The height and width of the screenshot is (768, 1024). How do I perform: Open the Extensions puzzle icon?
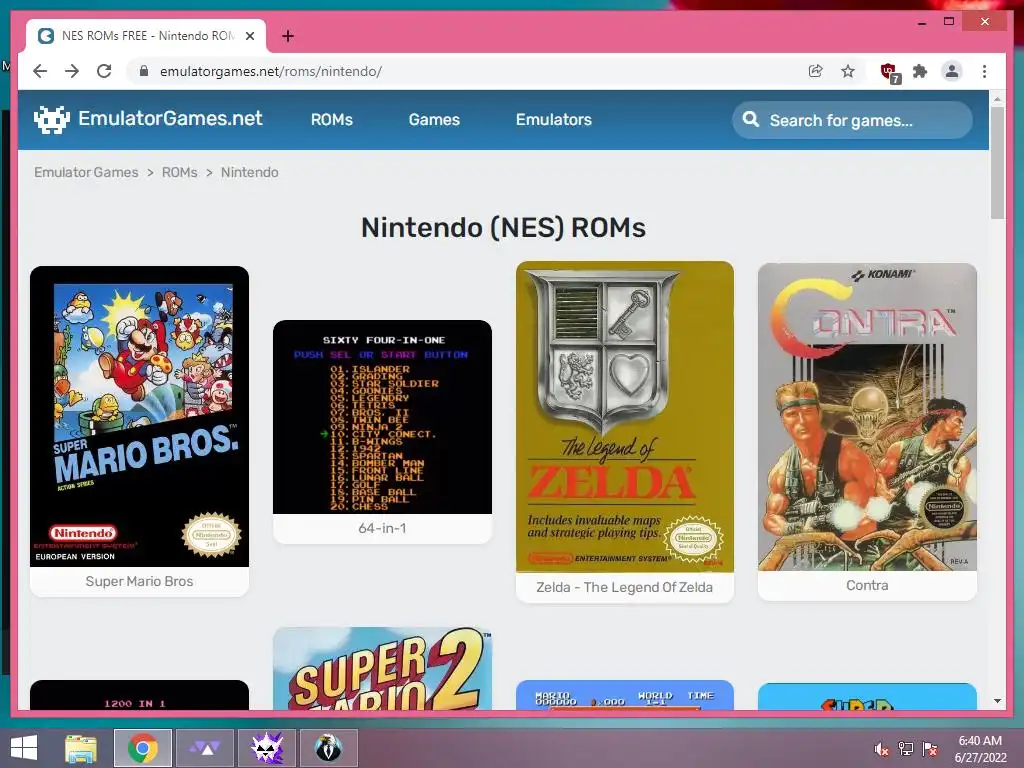tap(920, 71)
